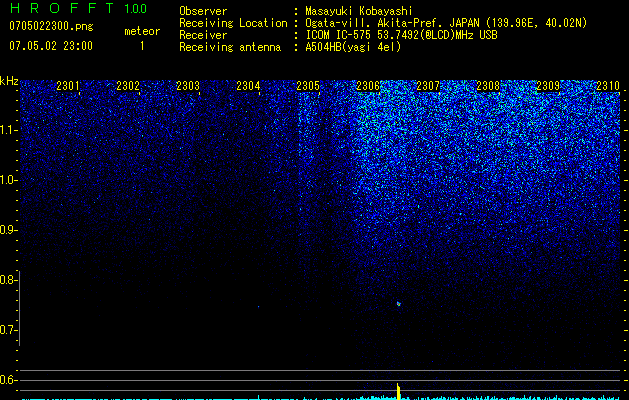629x400 pixels.
Task: Click the 'Receiving antenna' field label
Action: (230, 47)
